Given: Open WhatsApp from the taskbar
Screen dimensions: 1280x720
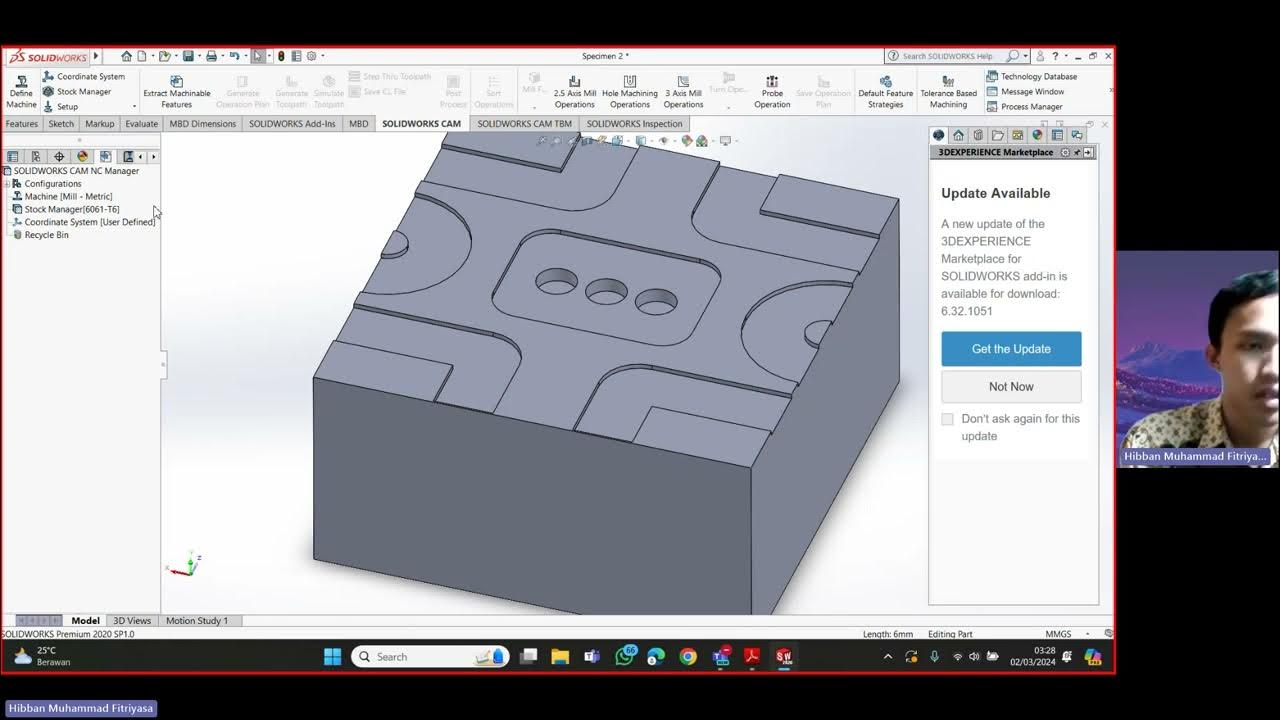Looking at the screenshot, I should 625,656.
